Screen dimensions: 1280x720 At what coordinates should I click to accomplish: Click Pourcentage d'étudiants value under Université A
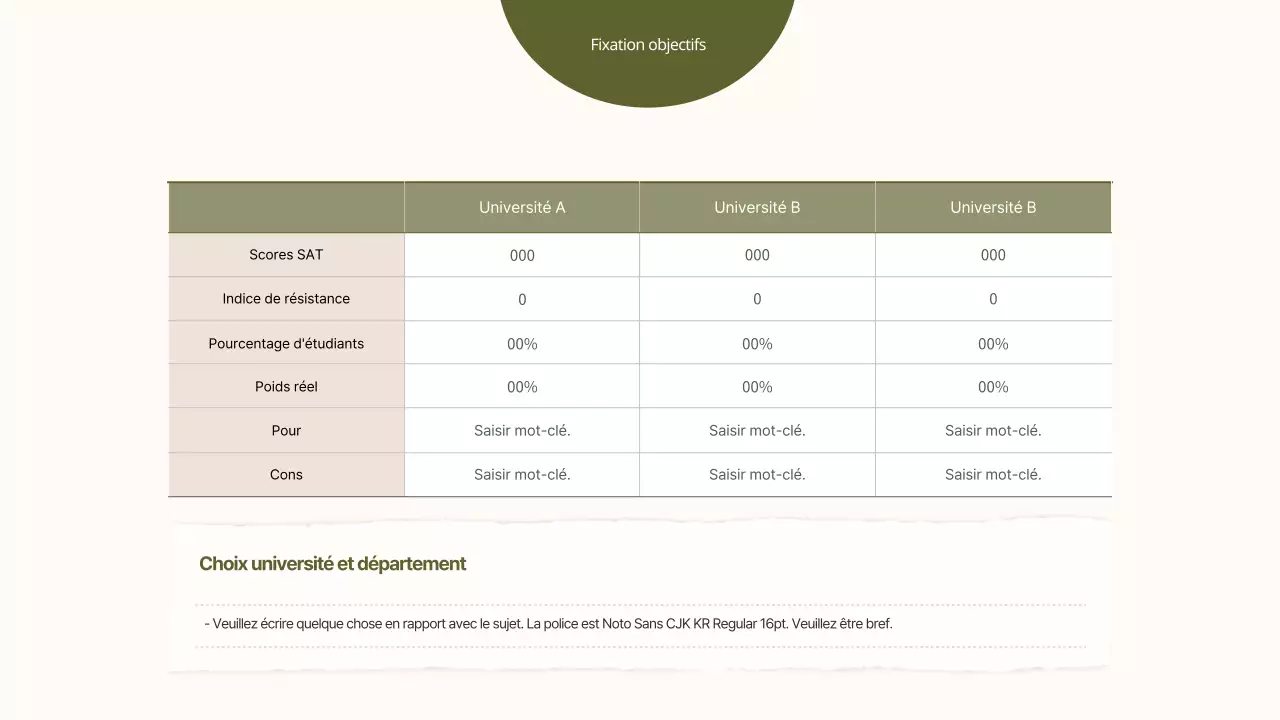pyautogui.click(x=522, y=344)
